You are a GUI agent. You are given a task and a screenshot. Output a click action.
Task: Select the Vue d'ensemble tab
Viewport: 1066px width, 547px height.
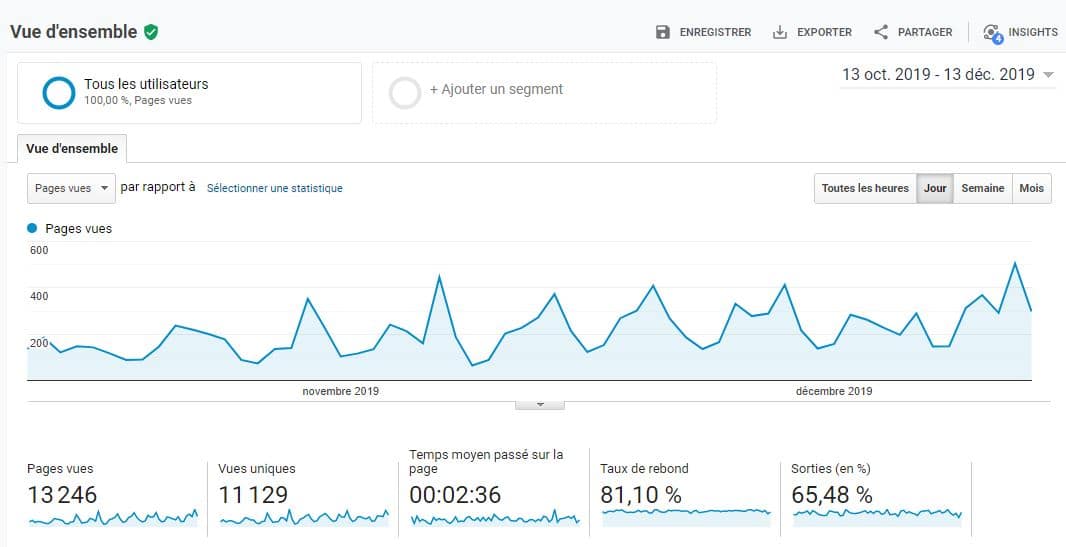[x=72, y=148]
